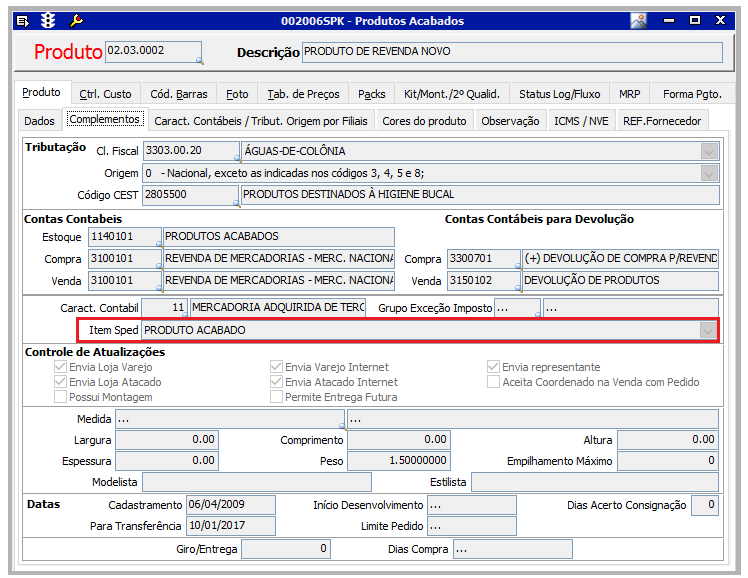Viewport: 748px width, 578px height.
Task: Expand the Item Sped dropdown
Action: point(708,330)
